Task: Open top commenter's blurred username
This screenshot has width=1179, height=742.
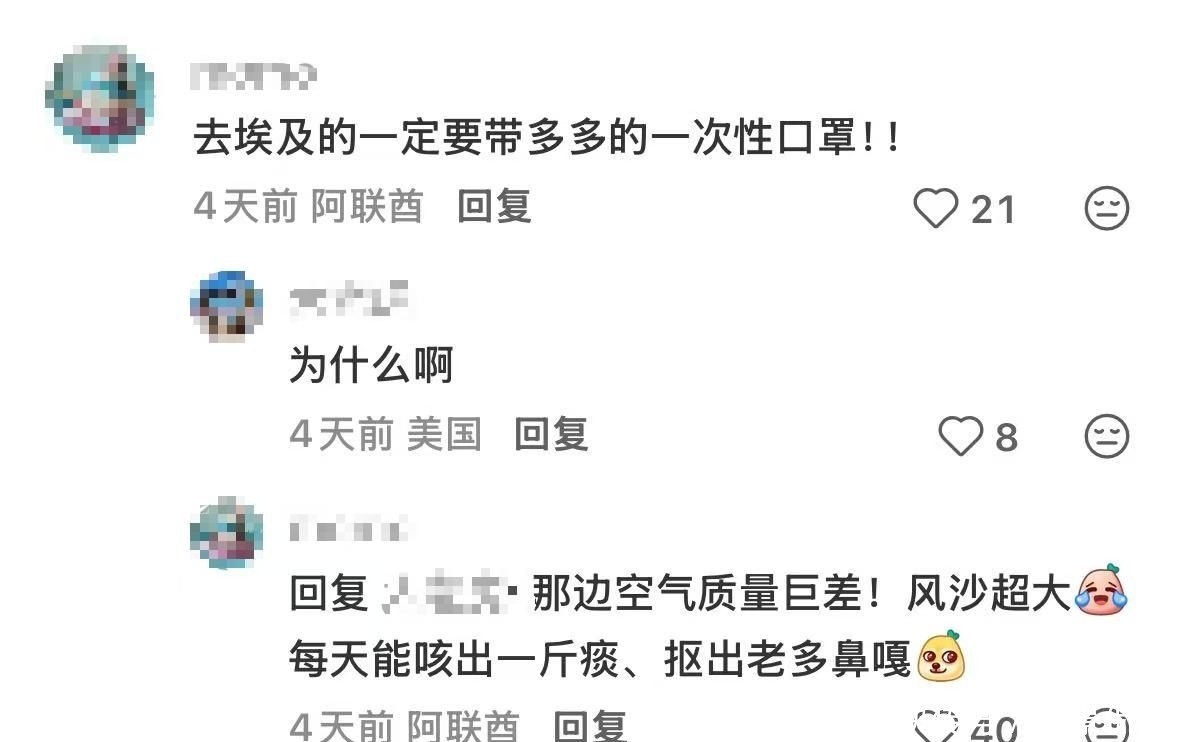Action: click(253, 76)
